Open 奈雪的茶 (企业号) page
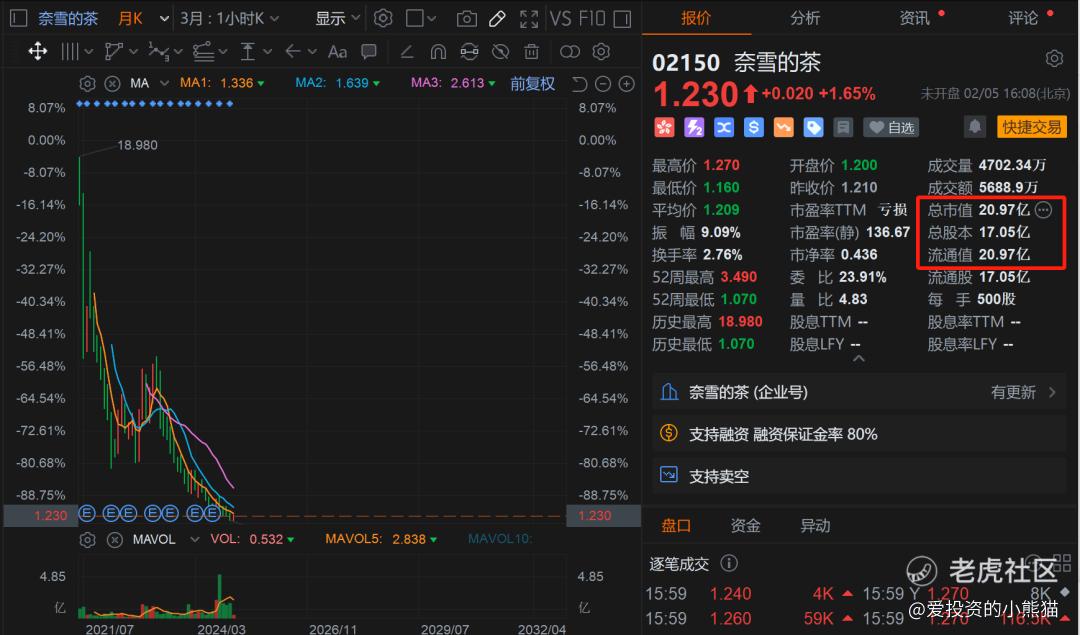 click(x=858, y=393)
